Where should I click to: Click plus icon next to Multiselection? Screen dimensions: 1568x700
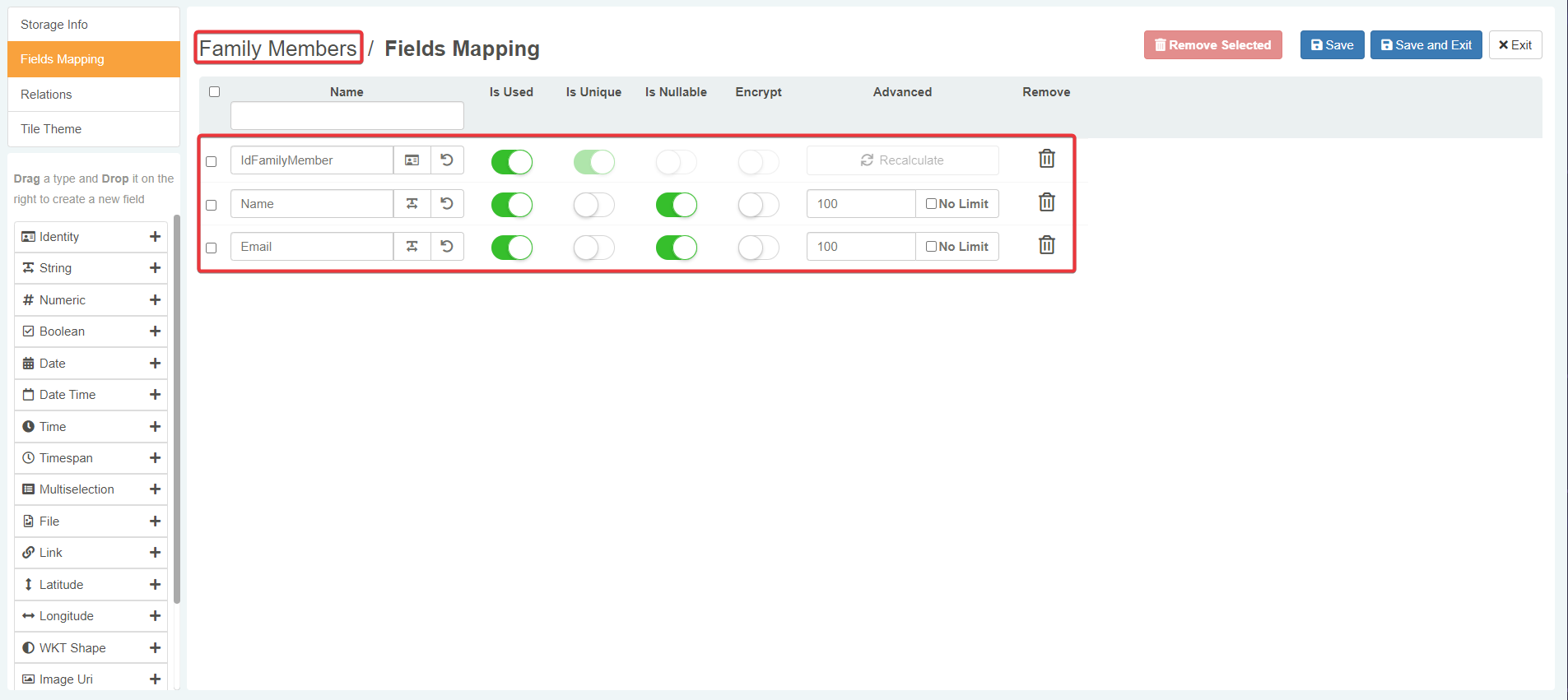click(x=155, y=489)
